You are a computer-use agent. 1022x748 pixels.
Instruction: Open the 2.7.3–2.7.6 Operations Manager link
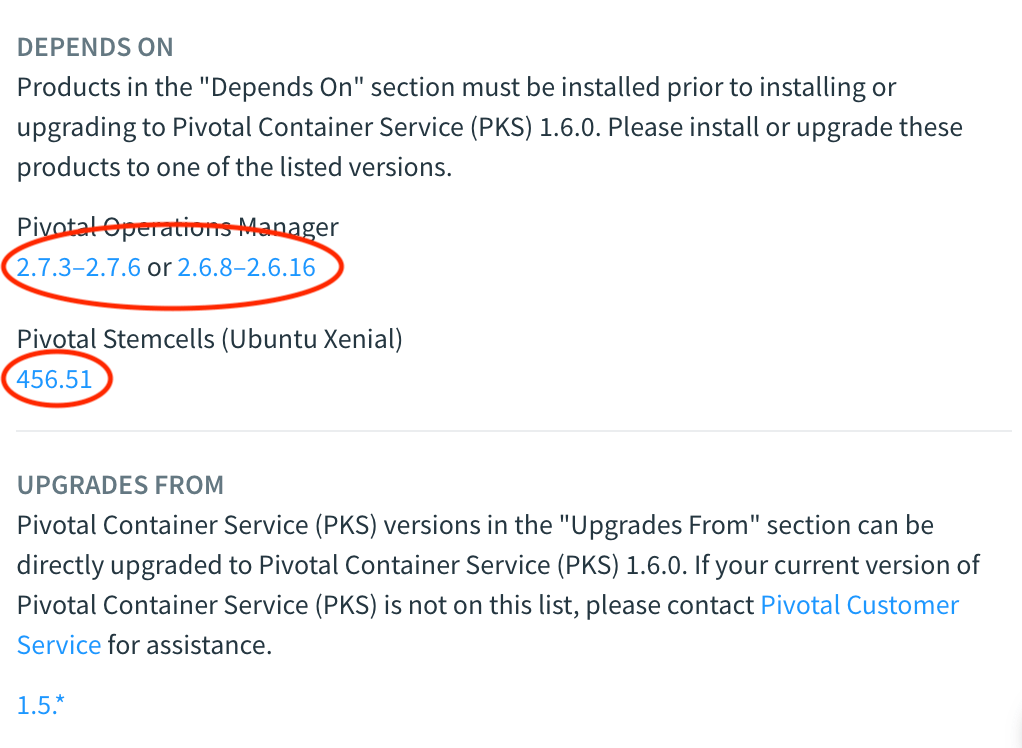click(x=78, y=268)
